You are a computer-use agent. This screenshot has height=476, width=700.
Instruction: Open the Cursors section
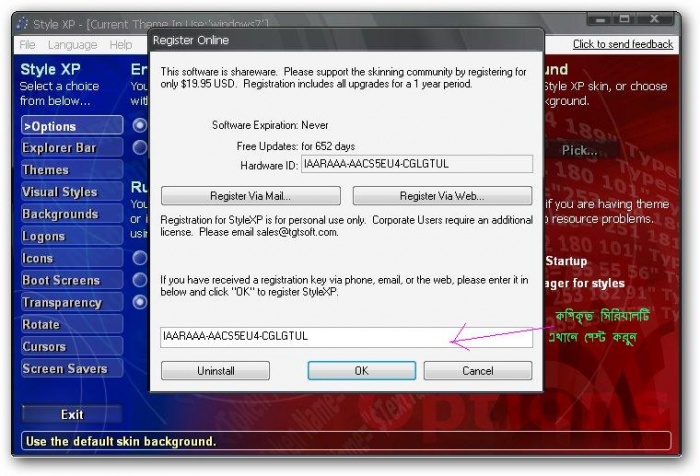71,347
